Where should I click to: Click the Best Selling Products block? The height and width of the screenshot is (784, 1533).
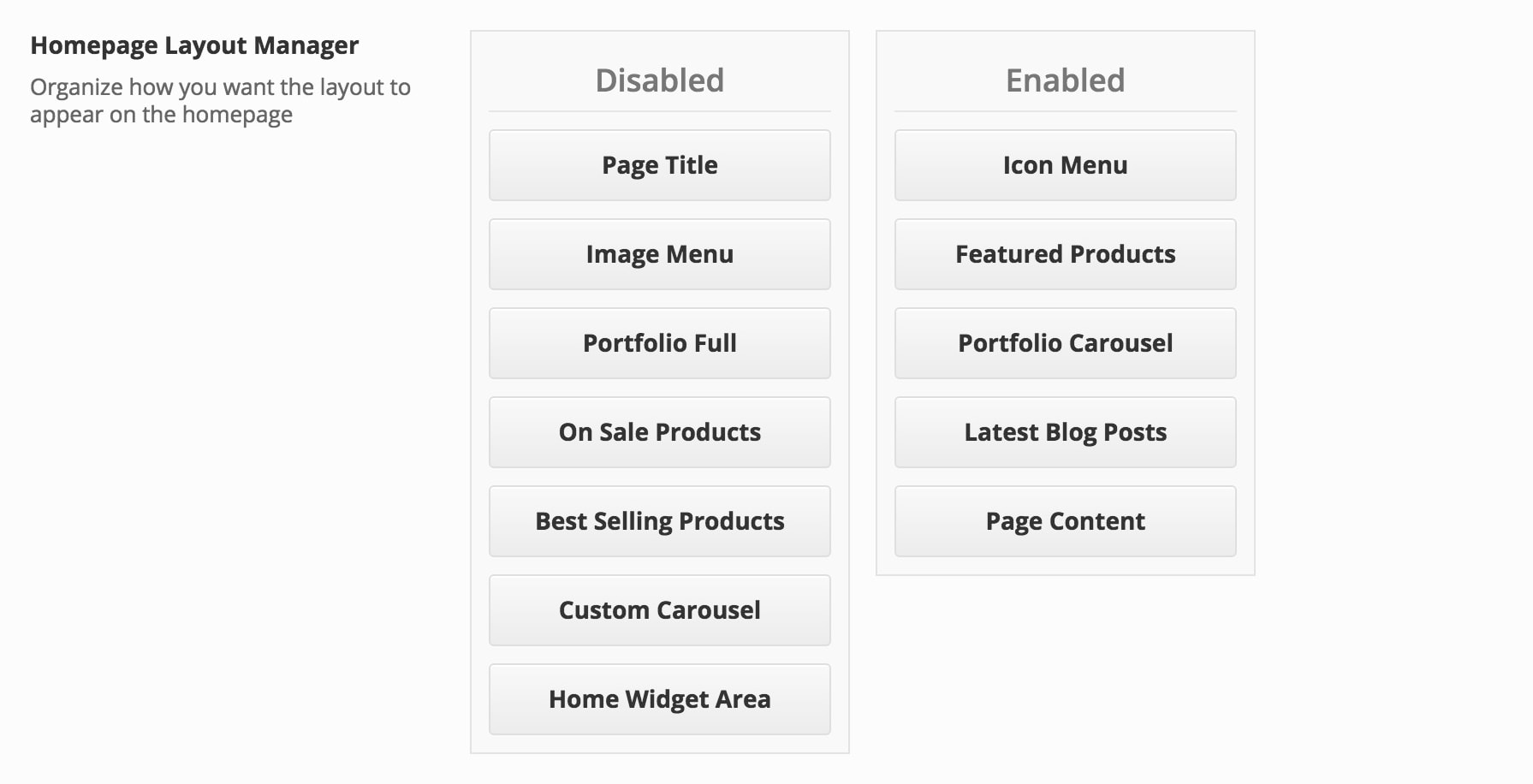click(x=659, y=521)
